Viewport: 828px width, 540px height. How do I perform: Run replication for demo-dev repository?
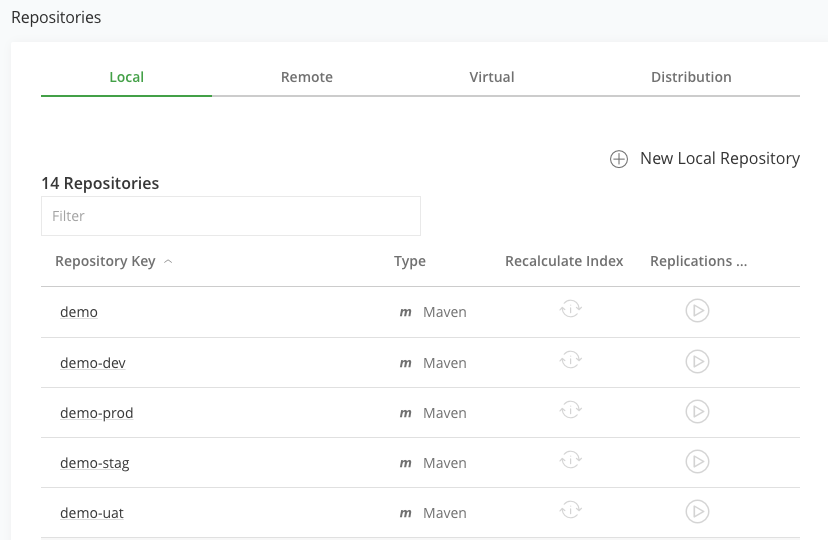point(697,361)
